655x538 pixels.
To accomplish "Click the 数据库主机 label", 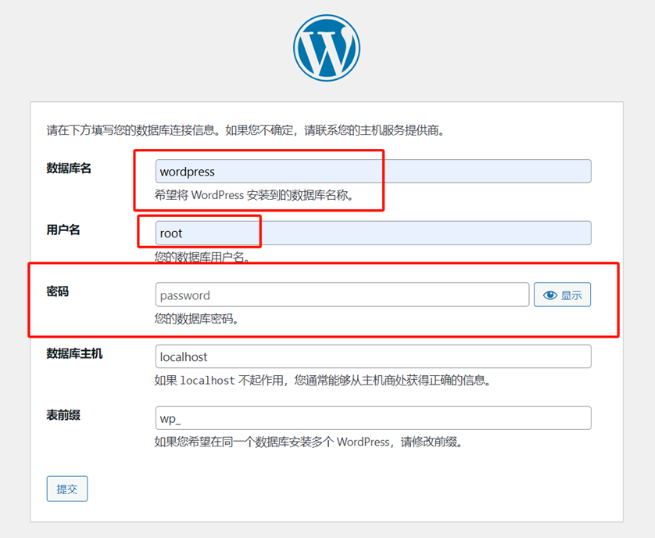I will [x=74, y=353].
